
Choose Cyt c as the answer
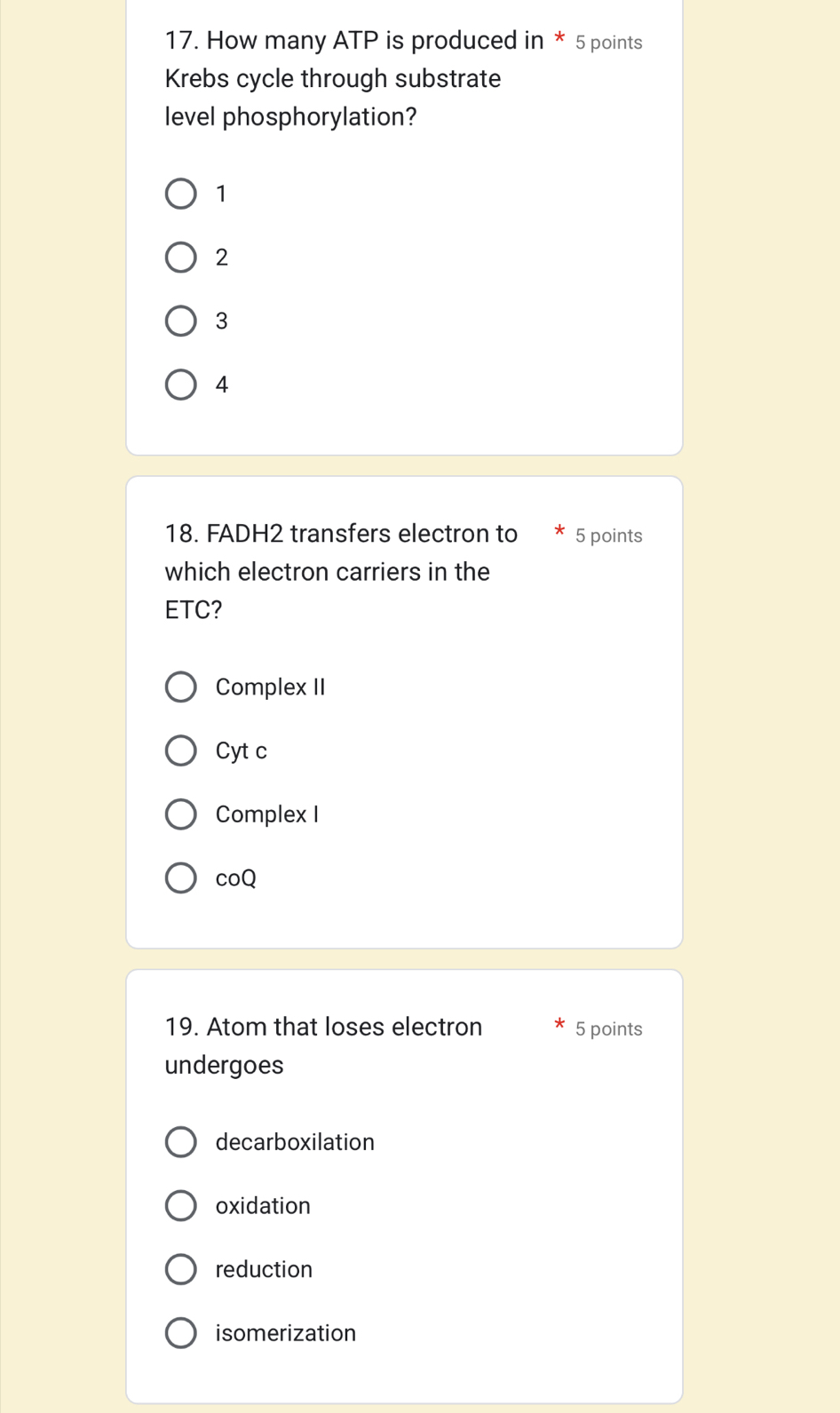pyautogui.click(x=181, y=750)
